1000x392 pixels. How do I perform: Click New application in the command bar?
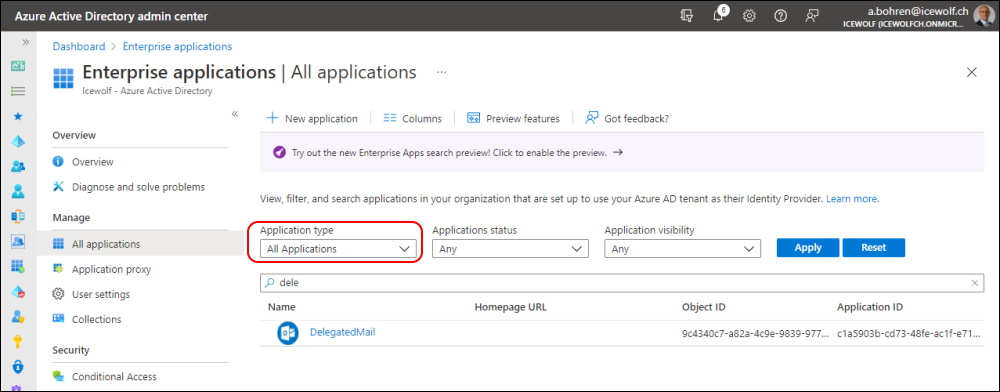tap(312, 119)
